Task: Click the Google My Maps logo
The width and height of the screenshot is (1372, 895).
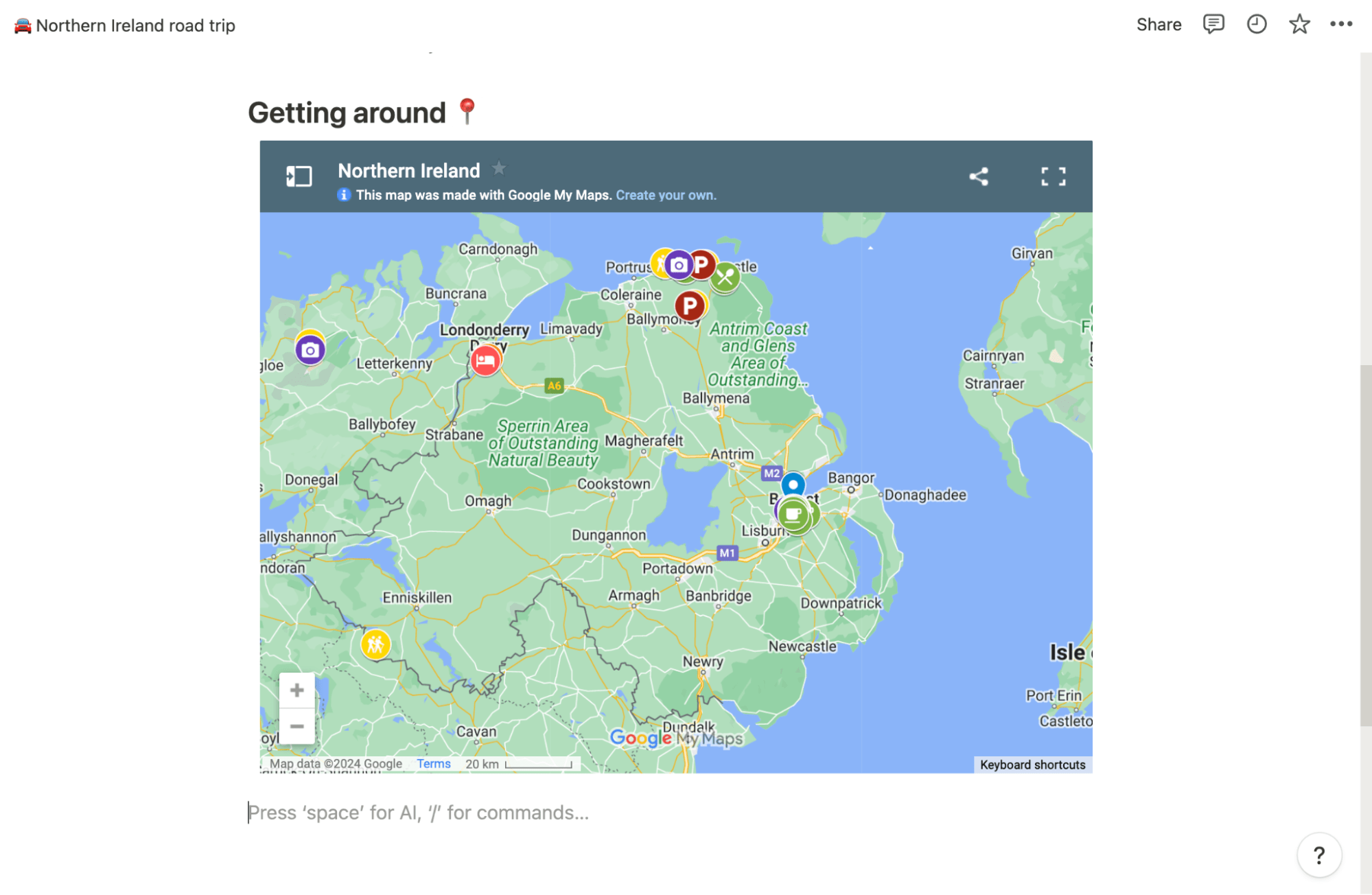Action: [676, 739]
